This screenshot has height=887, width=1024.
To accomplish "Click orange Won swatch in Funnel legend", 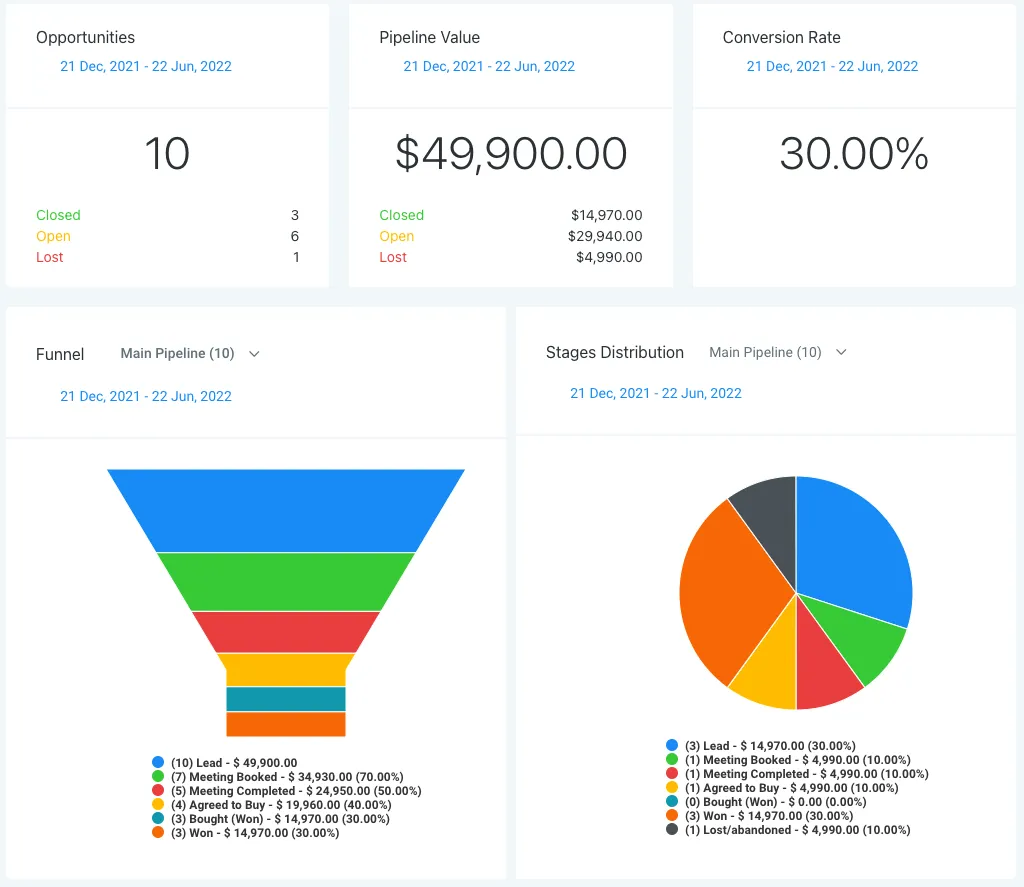I will coord(157,832).
